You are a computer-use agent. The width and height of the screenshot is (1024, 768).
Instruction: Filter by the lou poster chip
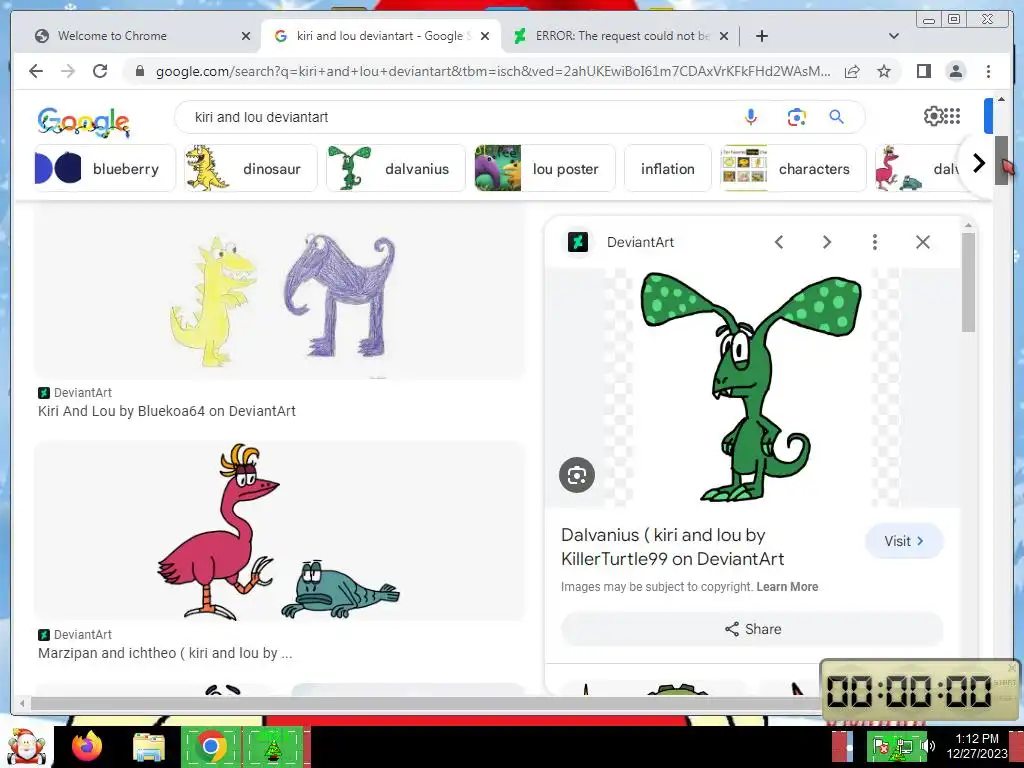click(545, 168)
